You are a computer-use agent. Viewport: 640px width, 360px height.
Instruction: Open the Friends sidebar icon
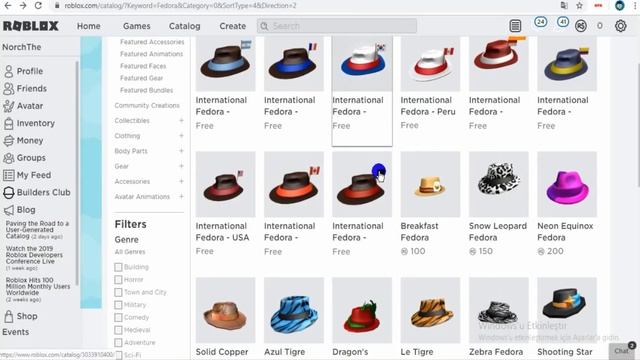(x=9, y=89)
